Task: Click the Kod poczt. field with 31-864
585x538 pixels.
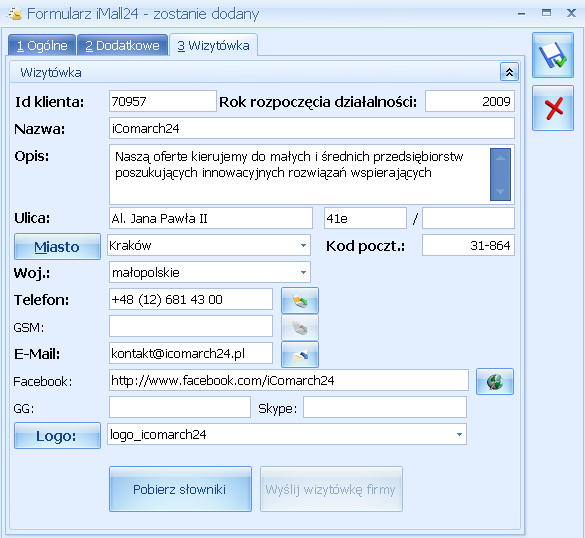Action: coord(468,245)
